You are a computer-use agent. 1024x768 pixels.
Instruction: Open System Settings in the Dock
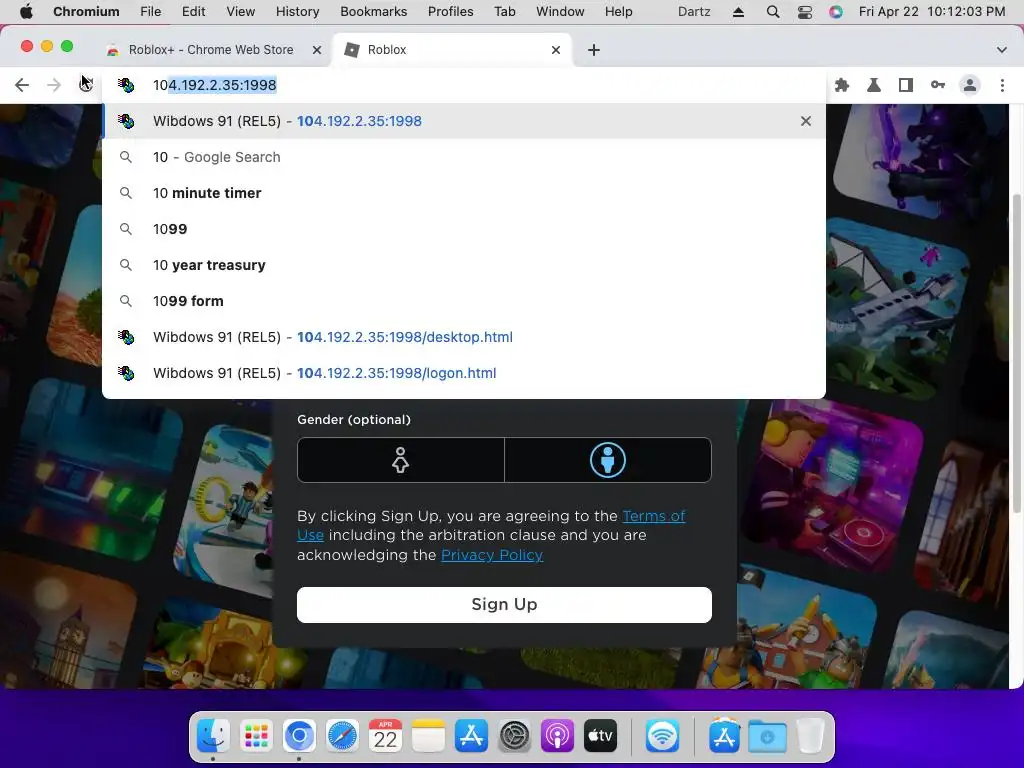coord(515,736)
